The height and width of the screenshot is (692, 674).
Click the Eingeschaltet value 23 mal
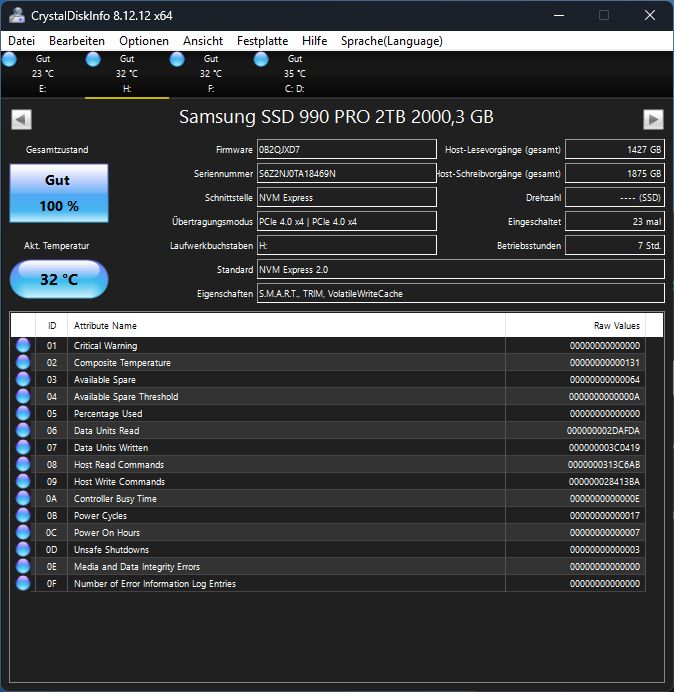(615, 221)
